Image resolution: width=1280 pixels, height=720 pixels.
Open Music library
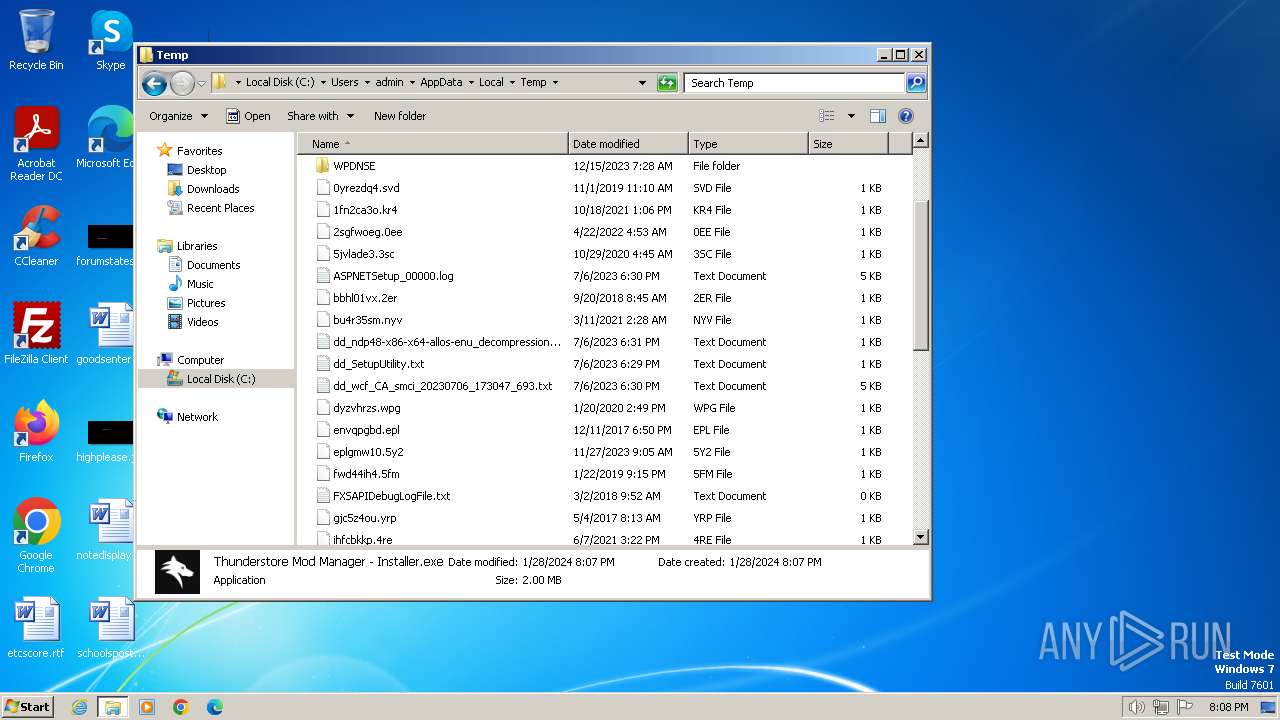(200, 284)
